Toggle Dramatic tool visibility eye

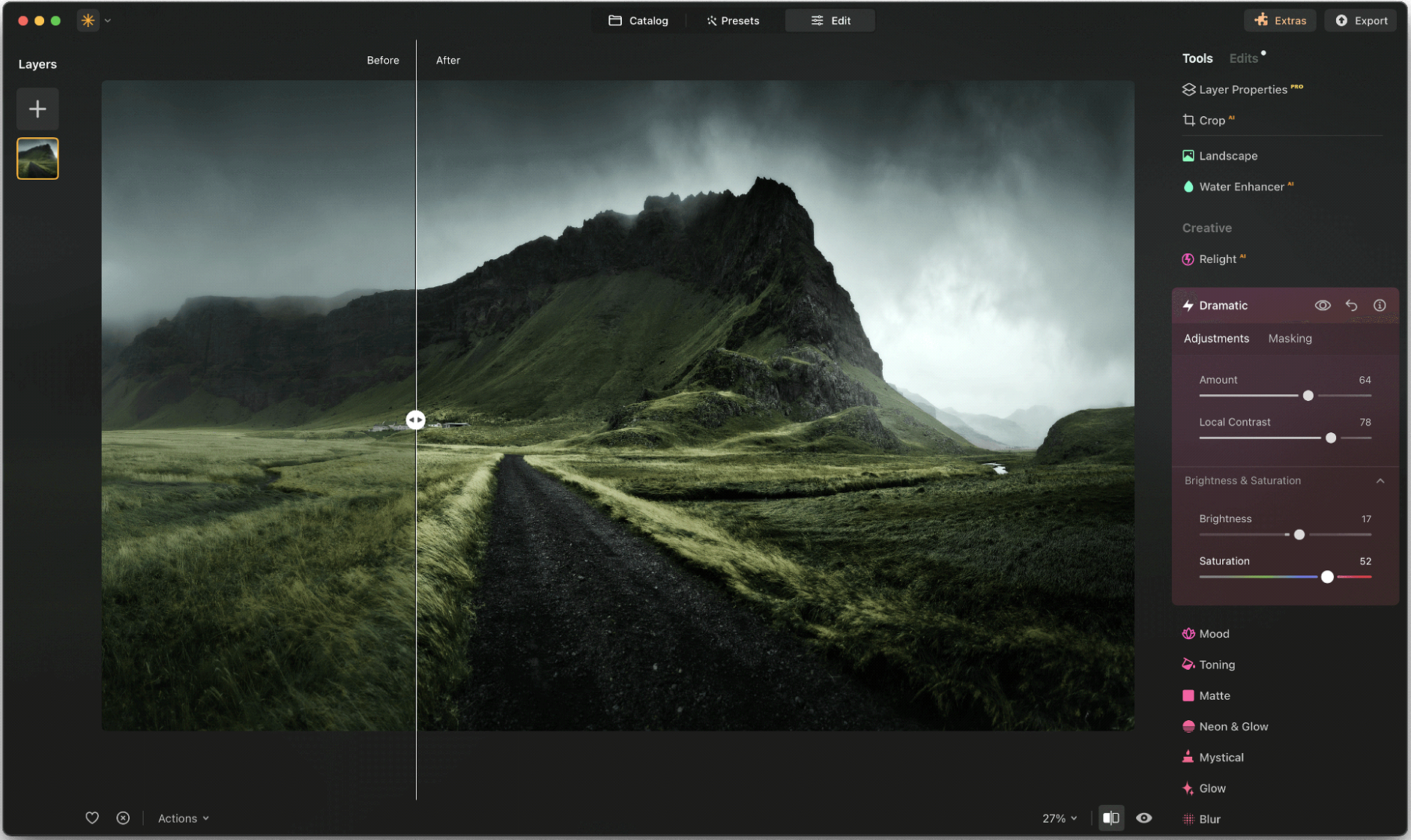(1323, 306)
